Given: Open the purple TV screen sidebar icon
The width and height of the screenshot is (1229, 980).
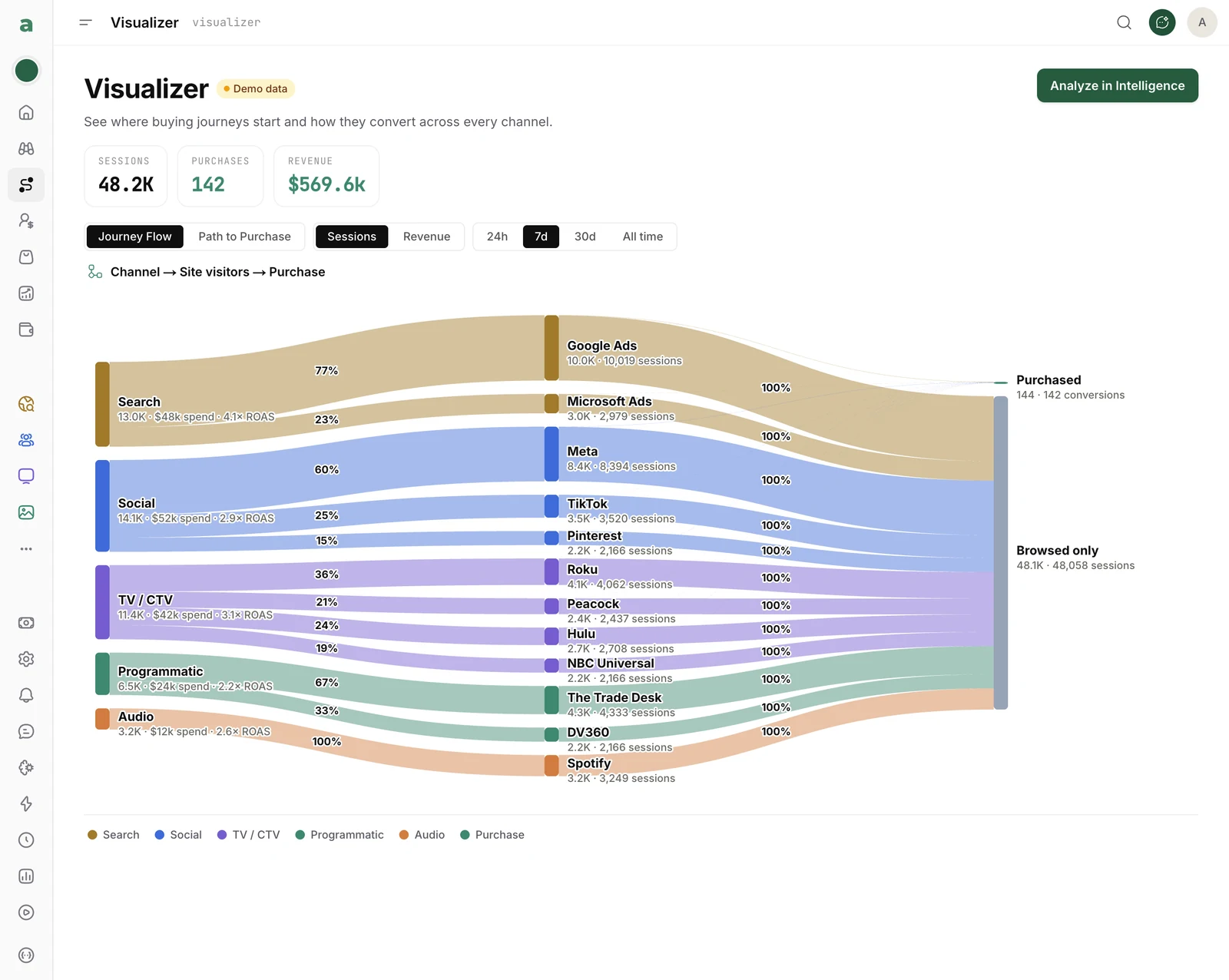Looking at the screenshot, I should click(x=26, y=476).
